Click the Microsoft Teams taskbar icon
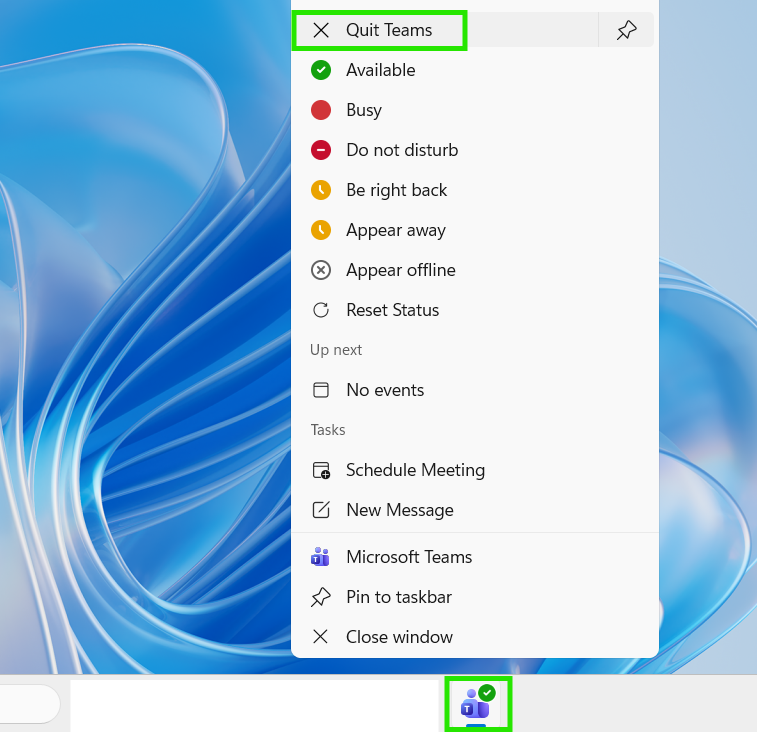The height and width of the screenshot is (732, 757). tap(477, 704)
